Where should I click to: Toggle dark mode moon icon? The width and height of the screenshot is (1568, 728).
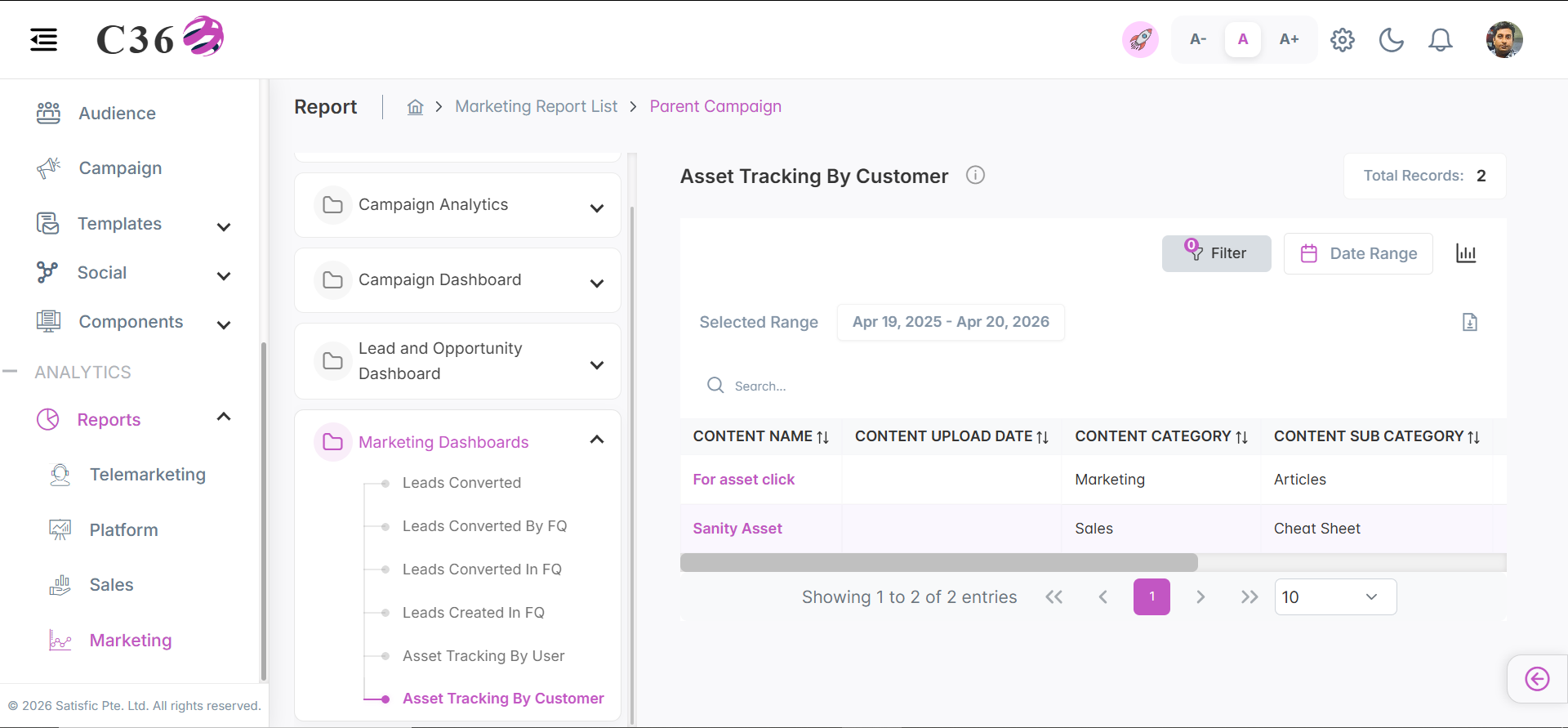pos(1392,39)
